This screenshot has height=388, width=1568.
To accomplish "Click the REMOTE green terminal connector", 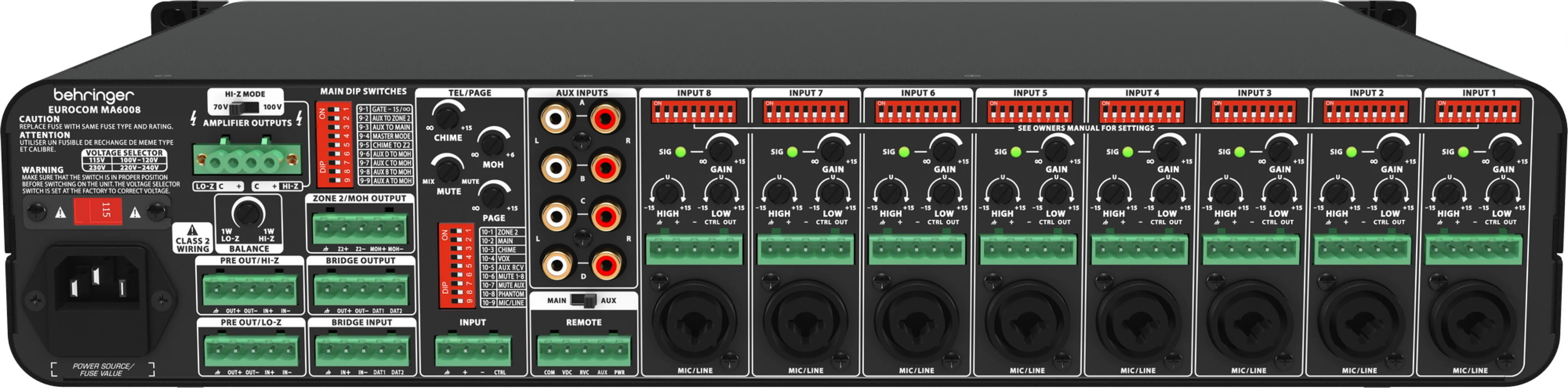I will [583, 351].
